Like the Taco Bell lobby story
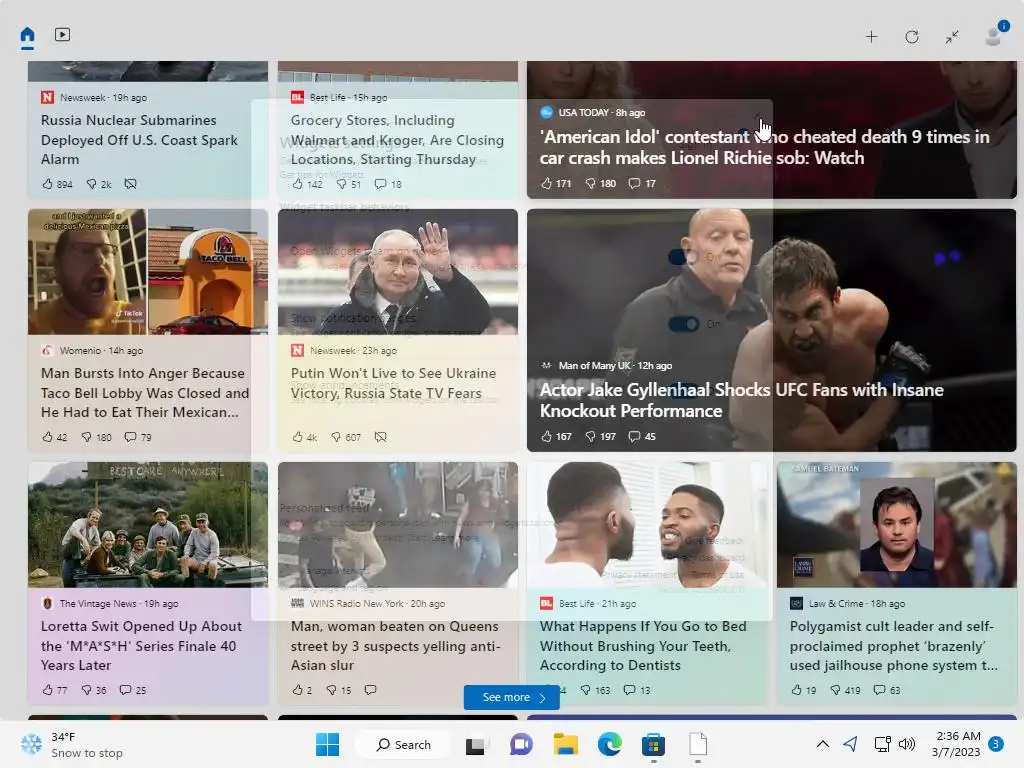The width and height of the screenshot is (1024, 768). click(54, 437)
